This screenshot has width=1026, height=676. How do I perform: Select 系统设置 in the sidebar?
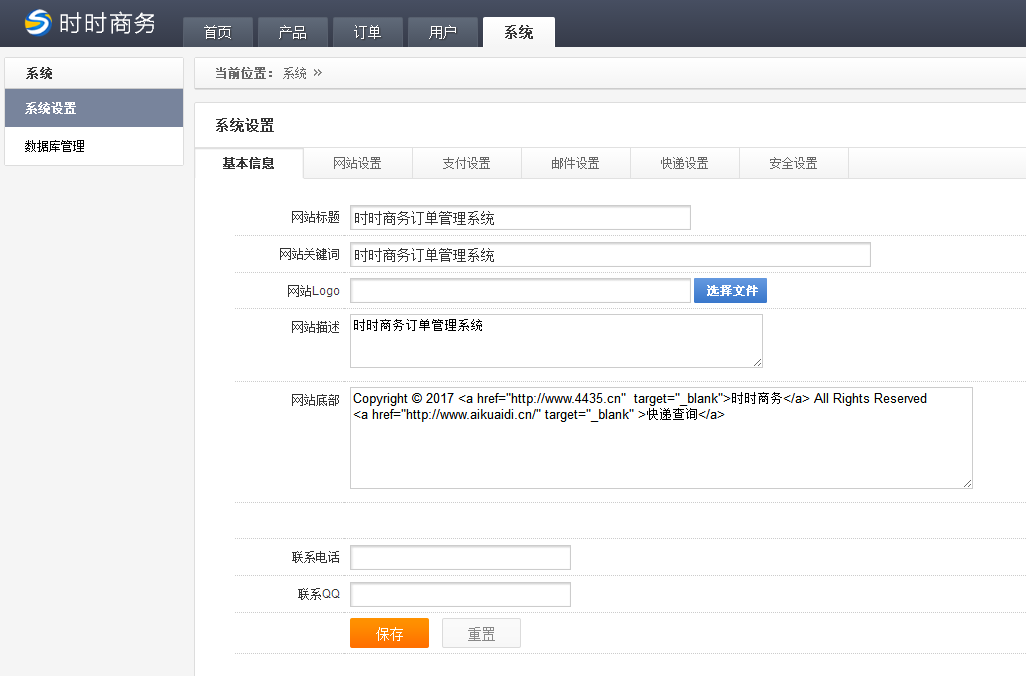point(94,108)
